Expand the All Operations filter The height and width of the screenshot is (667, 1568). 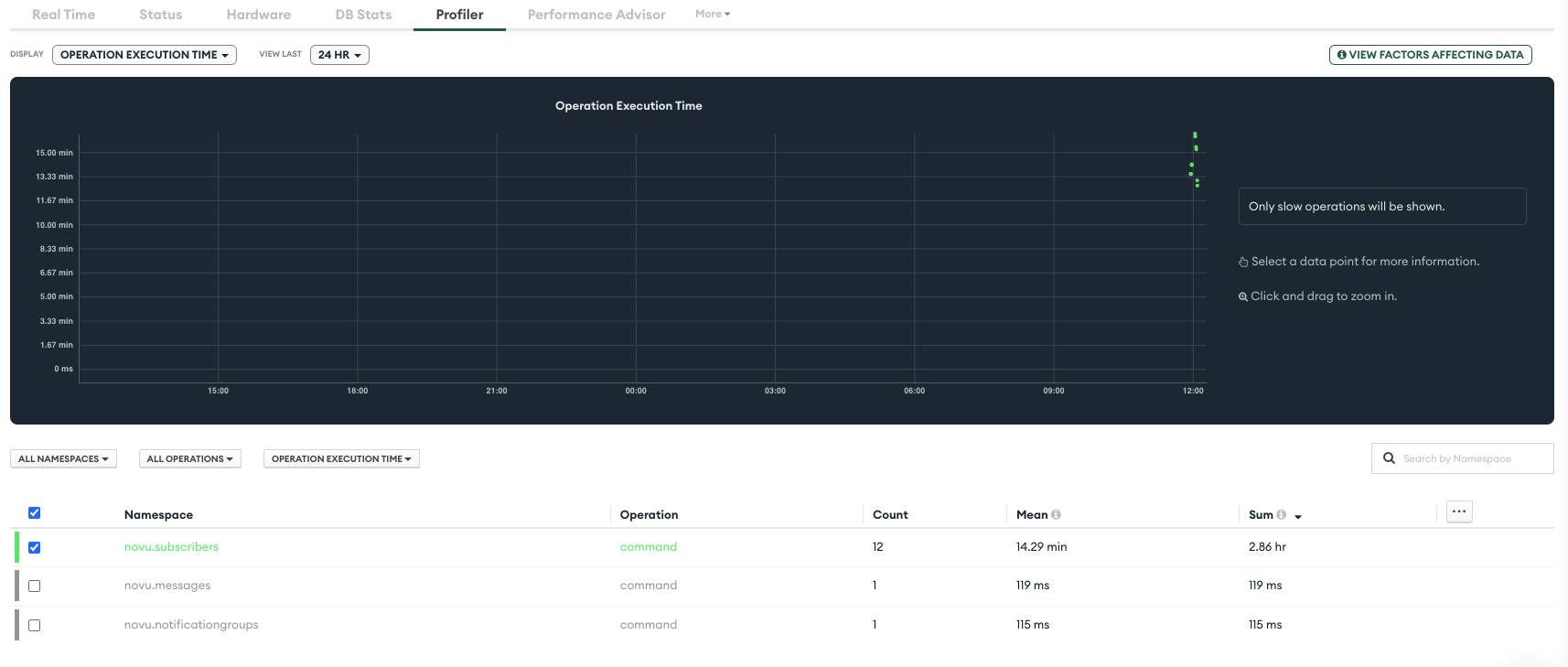pyautogui.click(x=189, y=458)
